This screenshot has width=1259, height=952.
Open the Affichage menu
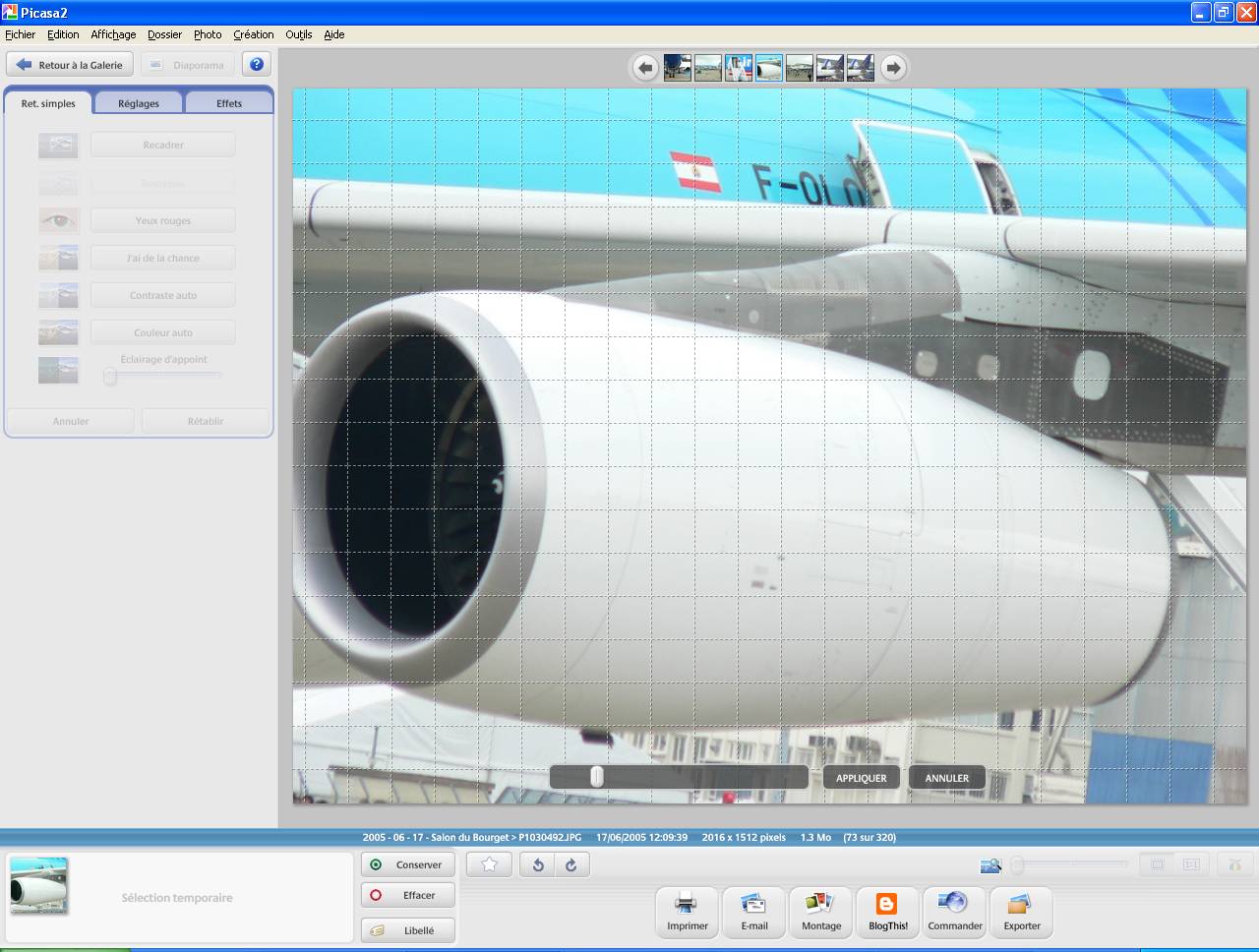point(113,34)
